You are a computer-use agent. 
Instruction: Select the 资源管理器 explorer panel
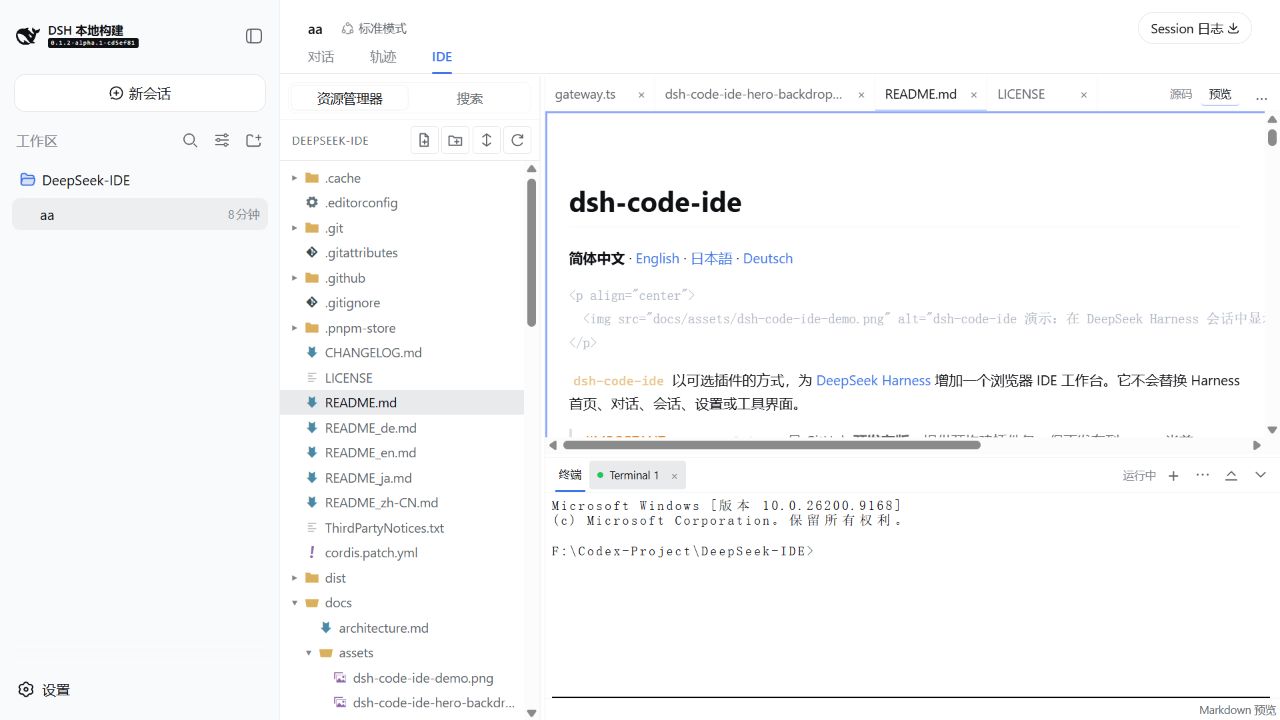[x=350, y=98]
